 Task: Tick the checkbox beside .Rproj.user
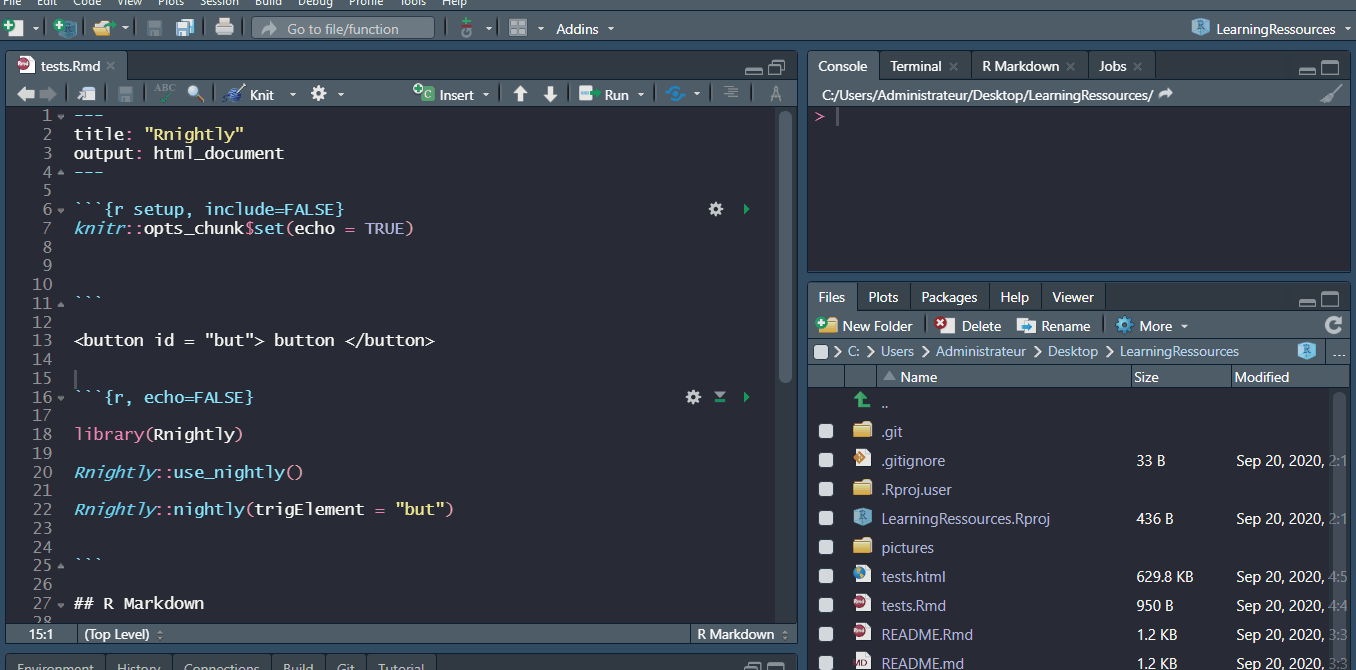pos(826,489)
